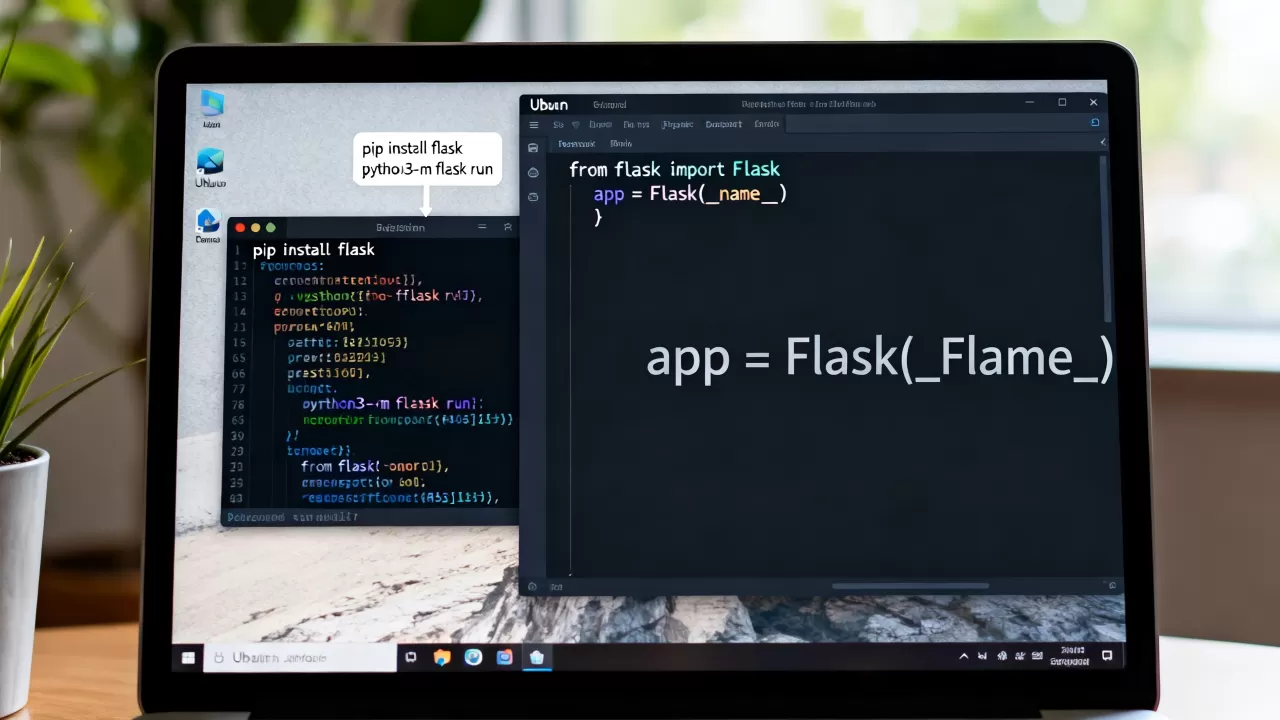Select the top icon in editor sidebar
This screenshot has height=720, width=1280.
(x=533, y=148)
